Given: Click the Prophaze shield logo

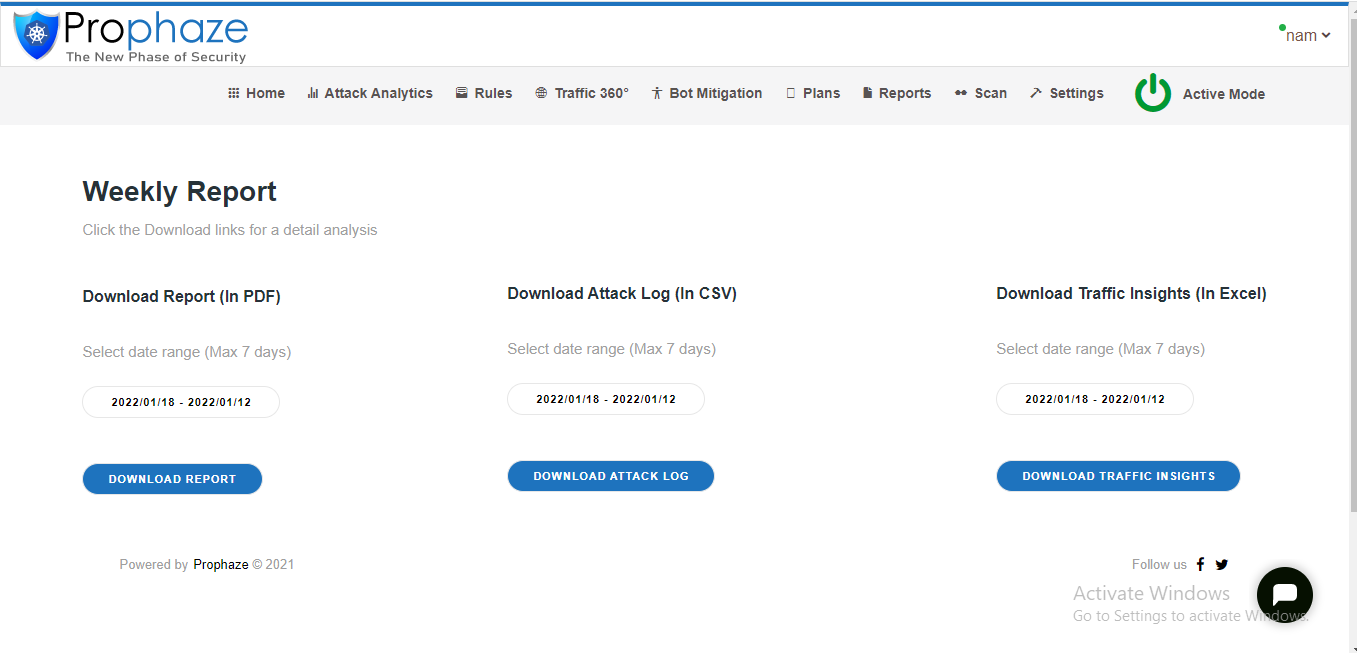Looking at the screenshot, I should pyautogui.click(x=37, y=35).
